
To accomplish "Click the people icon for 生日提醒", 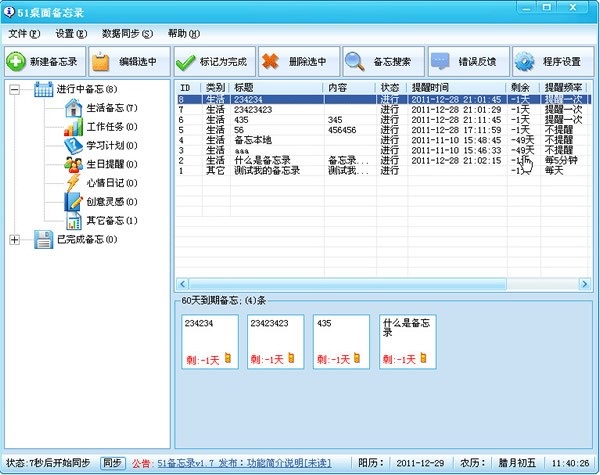I will [73, 164].
